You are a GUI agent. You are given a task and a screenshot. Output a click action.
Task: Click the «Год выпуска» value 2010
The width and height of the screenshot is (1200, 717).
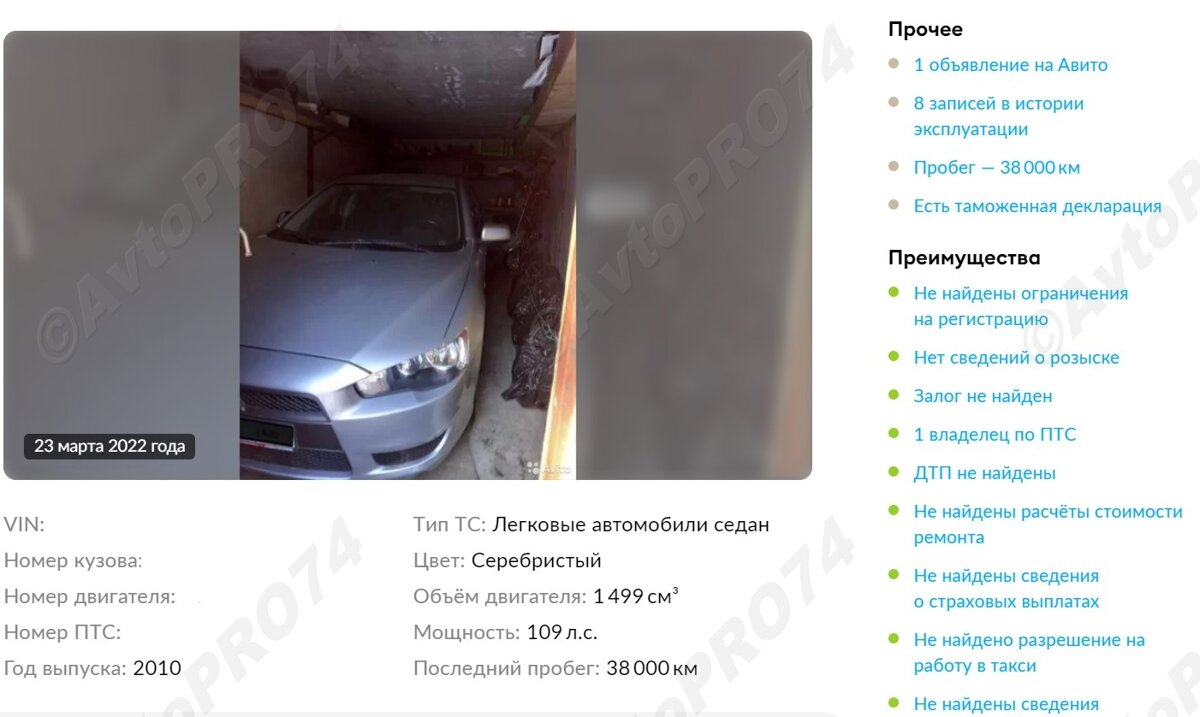(x=157, y=668)
